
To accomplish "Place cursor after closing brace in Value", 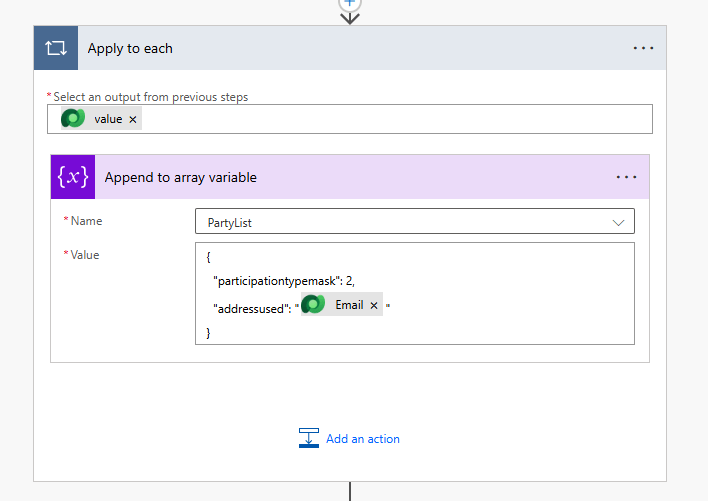I will [214, 331].
